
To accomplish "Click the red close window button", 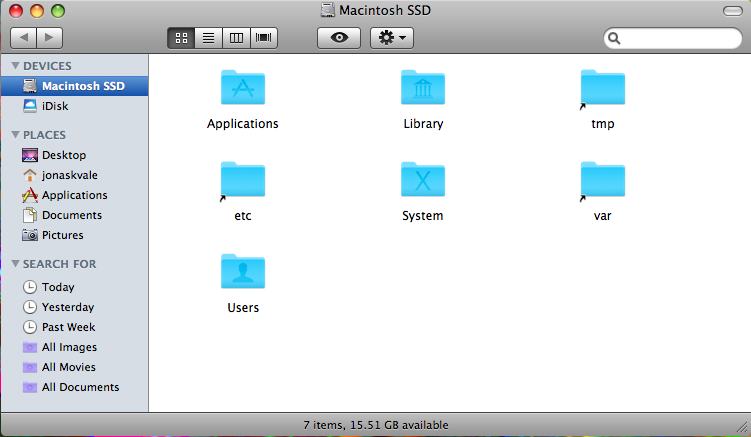I will 16,11.
